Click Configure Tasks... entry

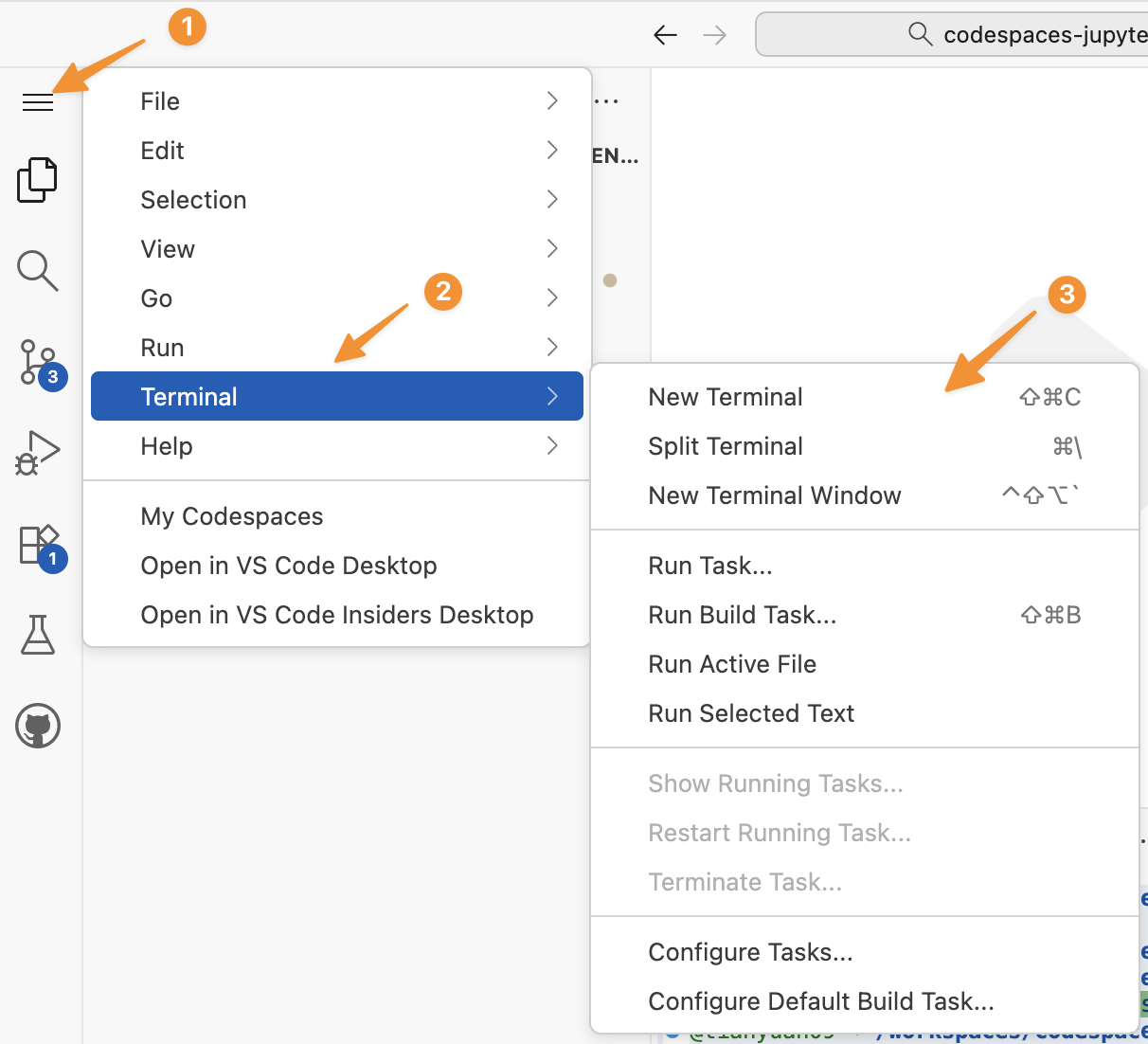pyautogui.click(x=750, y=952)
